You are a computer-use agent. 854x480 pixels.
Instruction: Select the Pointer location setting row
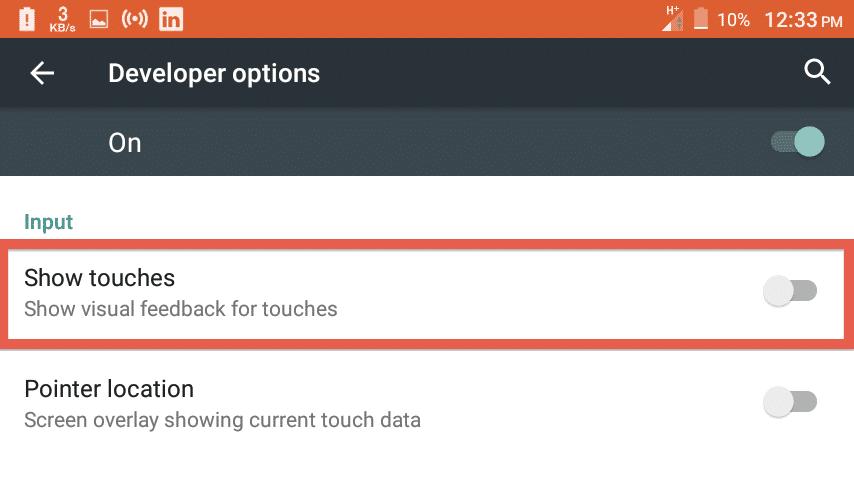(x=426, y=405)
